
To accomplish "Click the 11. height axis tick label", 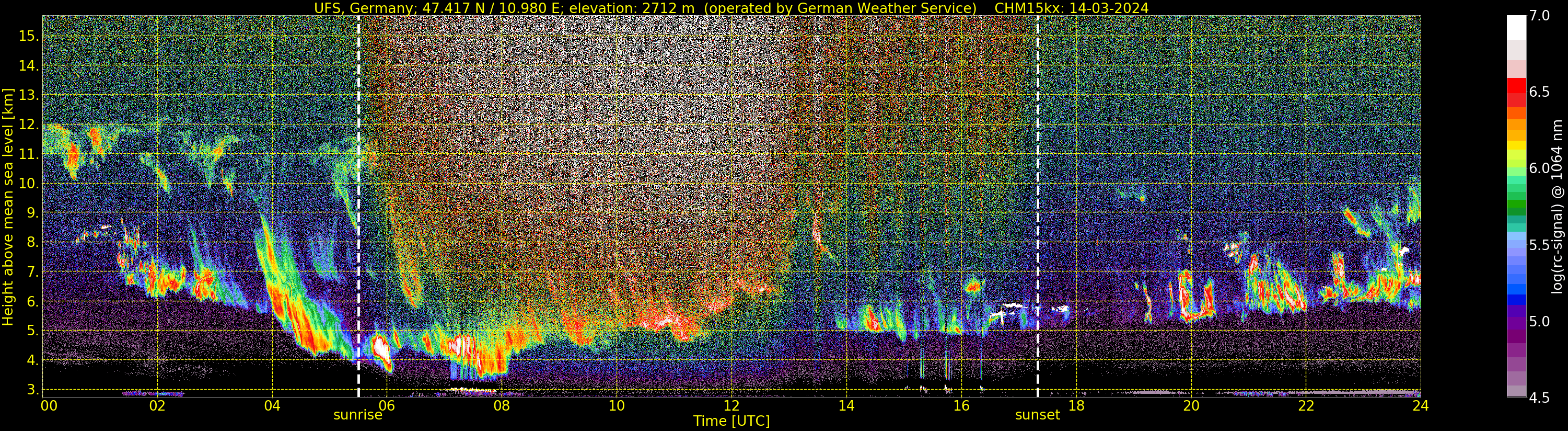I will click(29, 154).
